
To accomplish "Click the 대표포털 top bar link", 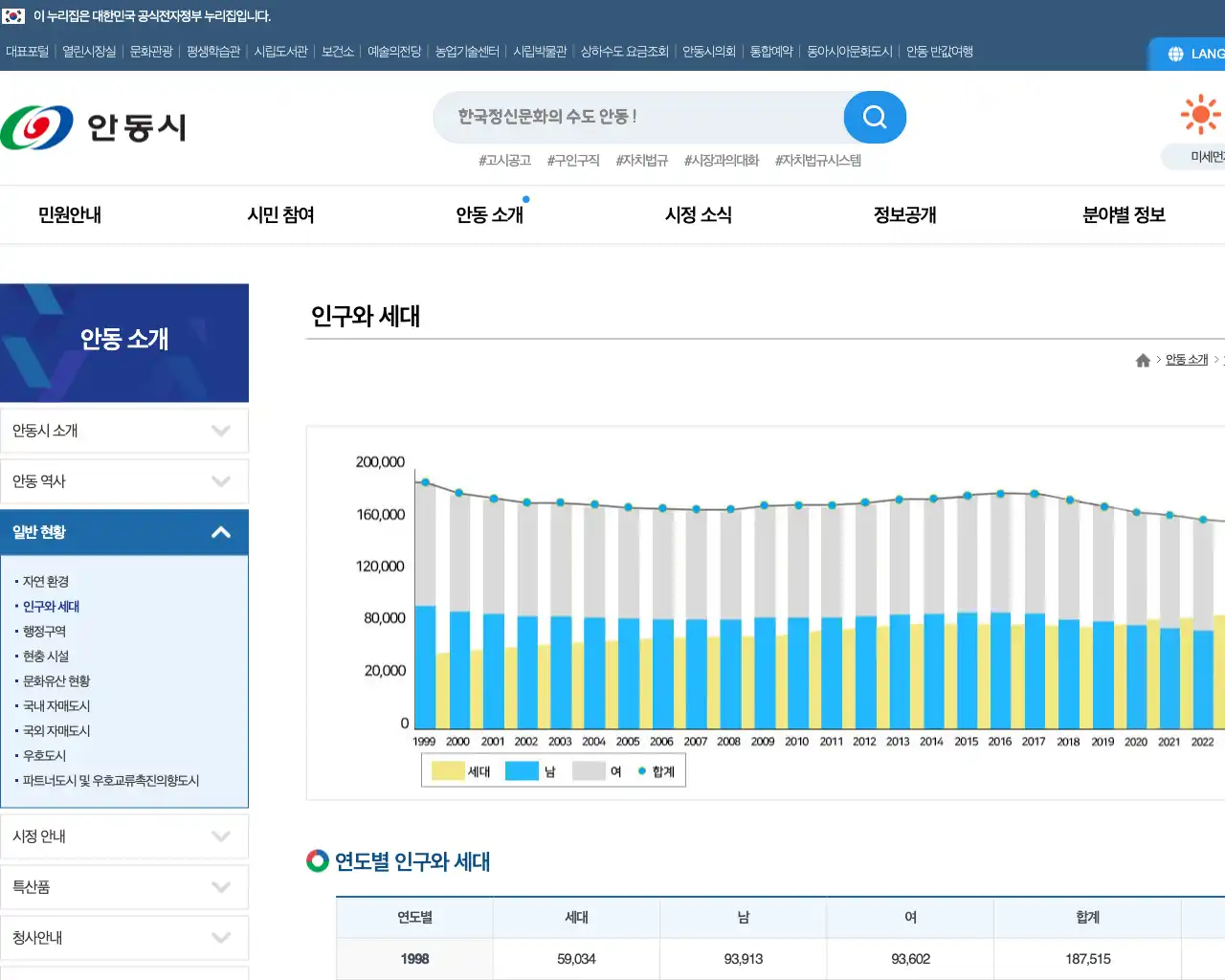I will coord(27,52).
